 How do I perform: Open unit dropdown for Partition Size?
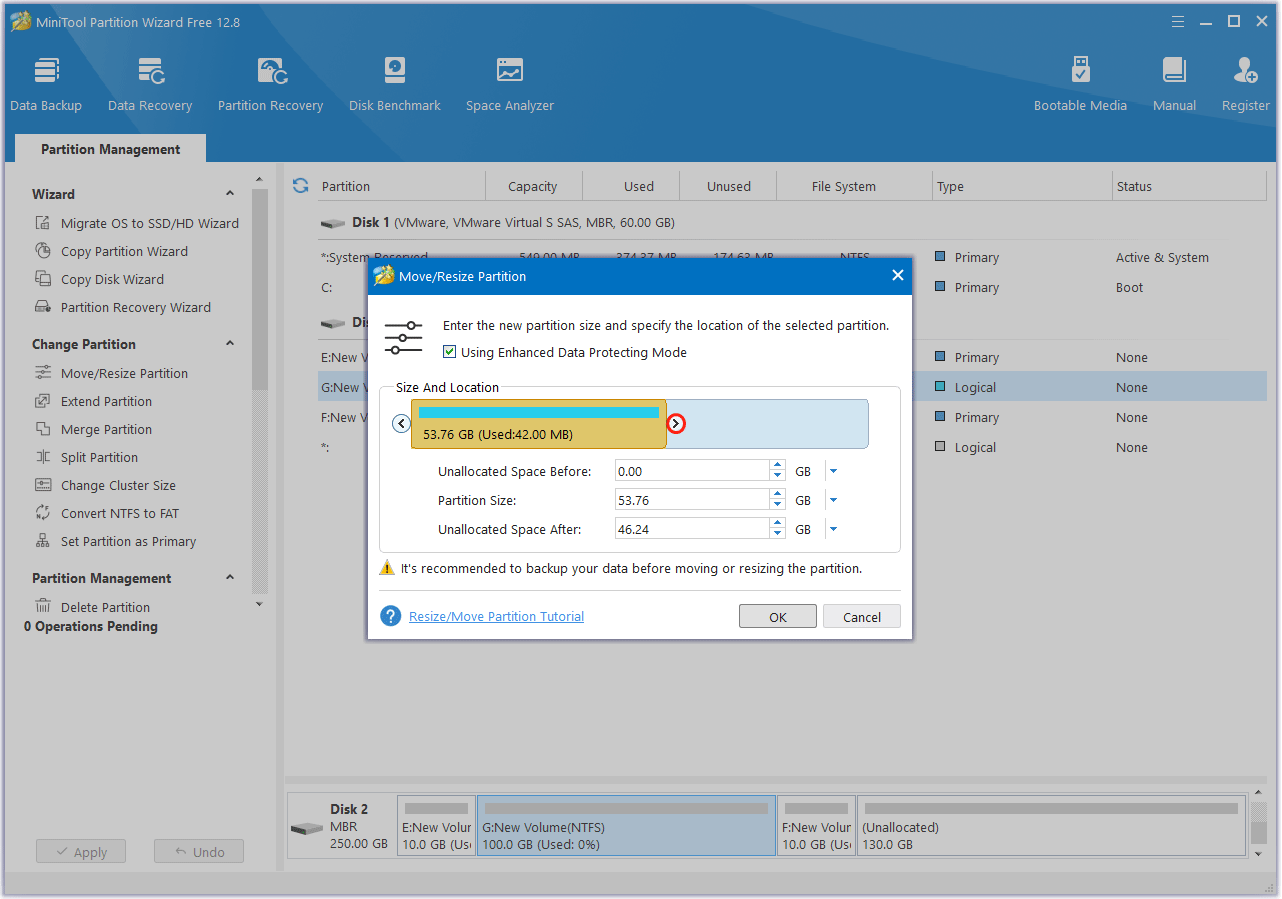coord(833,500)
